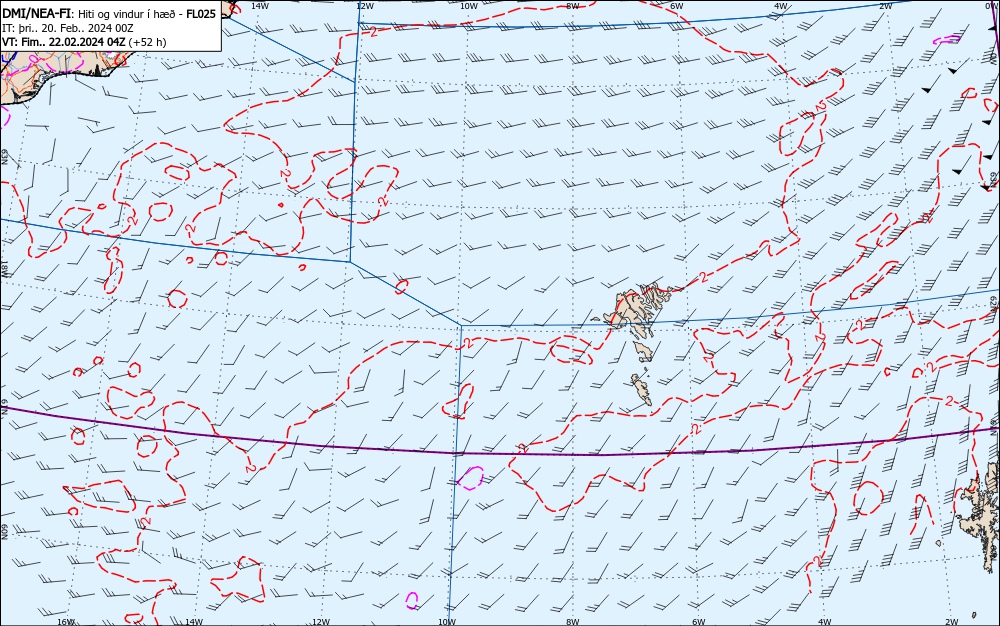Viewport: 1000px width, 626px height.
Task: Click the 18W label on the left edge
Action: [4, 268]
